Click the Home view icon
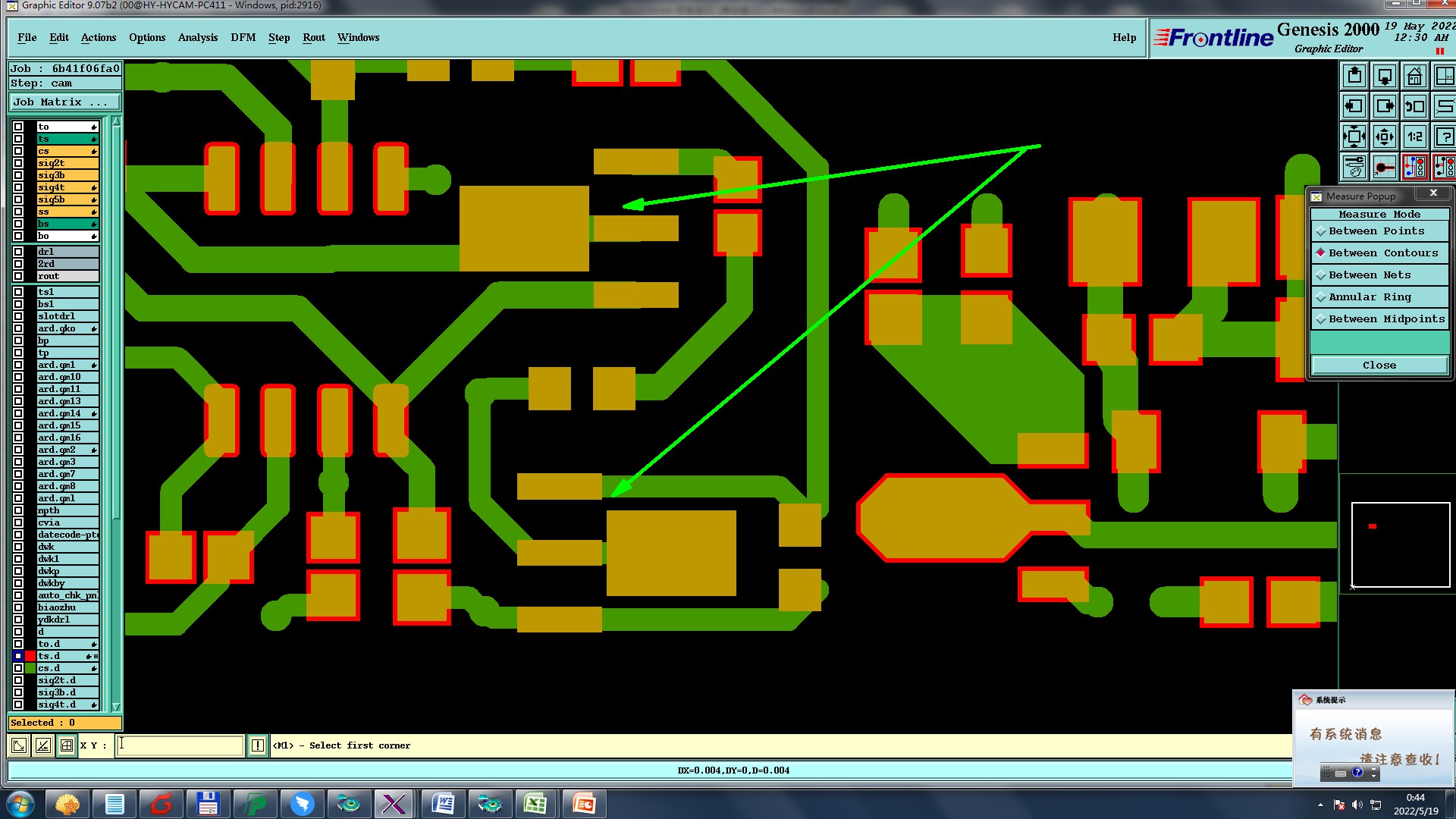This screenshot has width=1456, height=819. (x=1414, y=77)
